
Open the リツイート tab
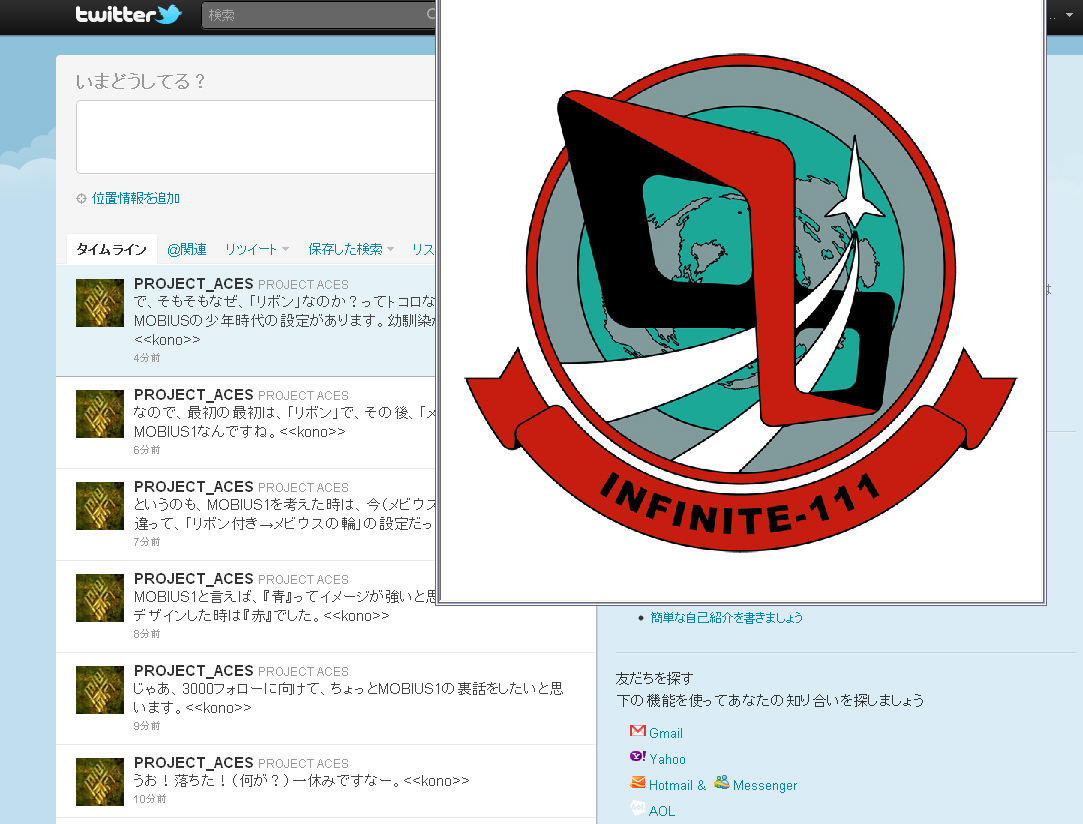point(251,249)
